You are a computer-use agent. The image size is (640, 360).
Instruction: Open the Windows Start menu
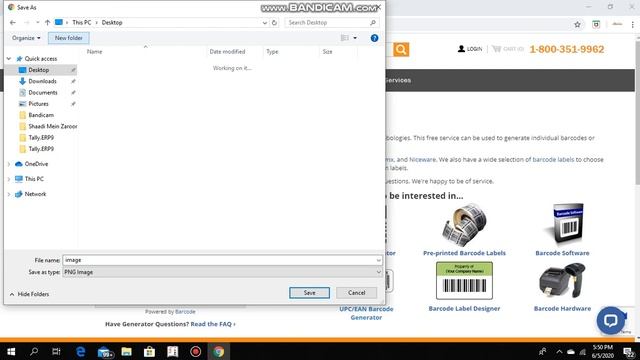click(11, 351)
